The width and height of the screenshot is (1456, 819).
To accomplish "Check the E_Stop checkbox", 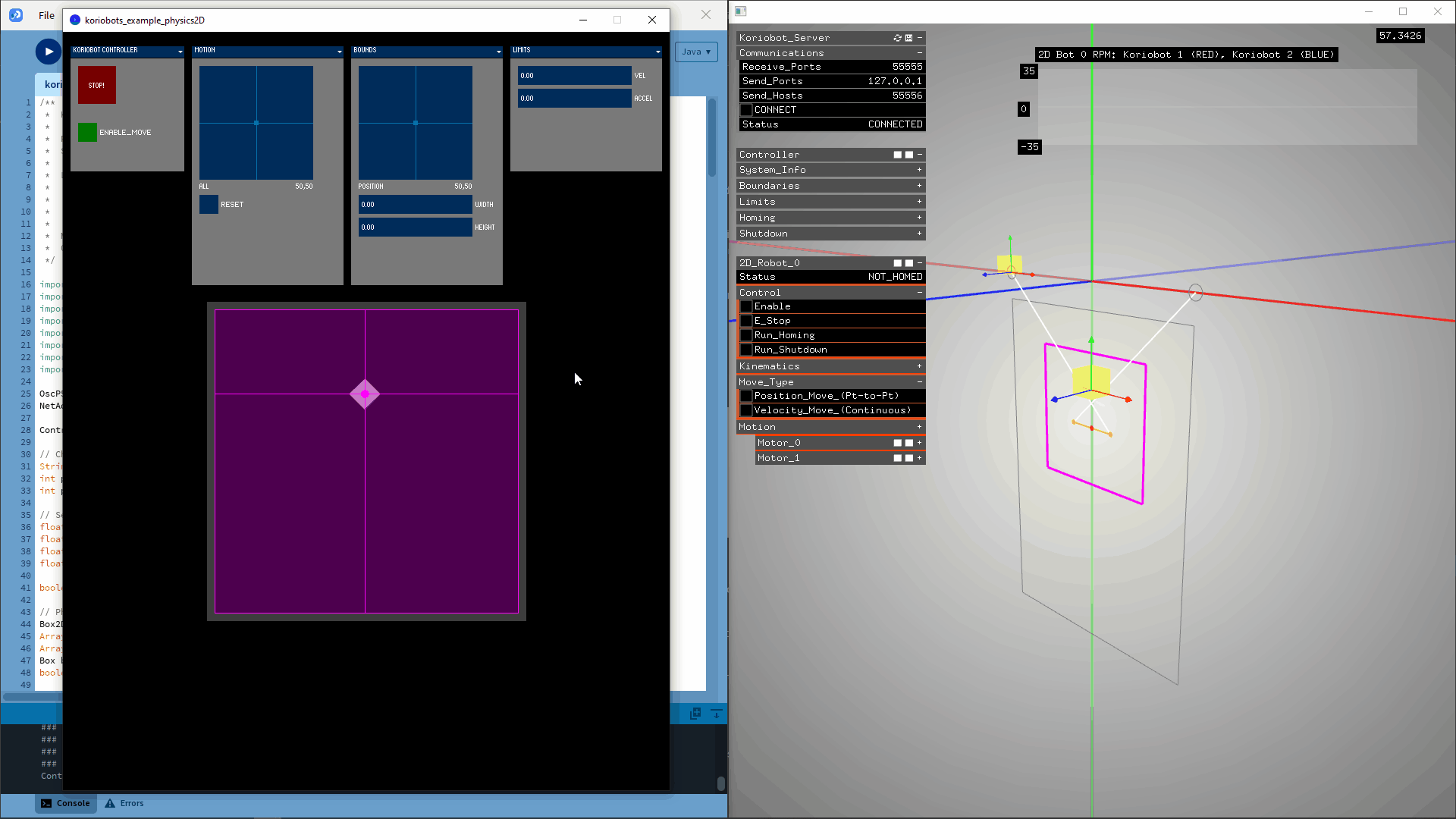I will coord(746,321).
